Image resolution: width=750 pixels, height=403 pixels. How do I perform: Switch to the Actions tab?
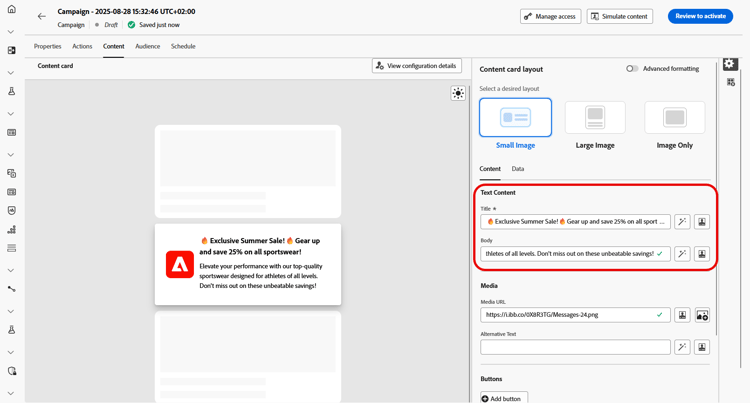click(82, 46)
